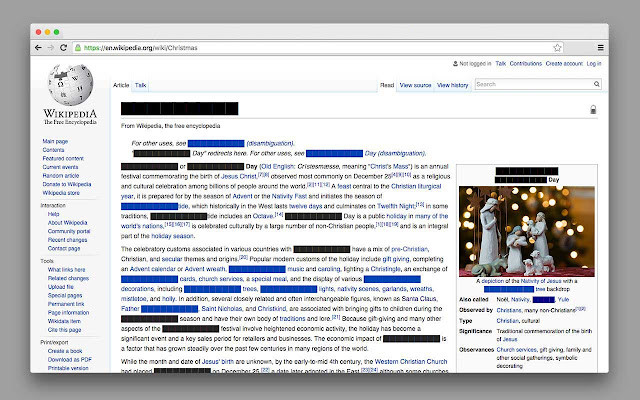Screen dimensions: 640x400
Task: Open the holiday season link
Action: point(172,236)
